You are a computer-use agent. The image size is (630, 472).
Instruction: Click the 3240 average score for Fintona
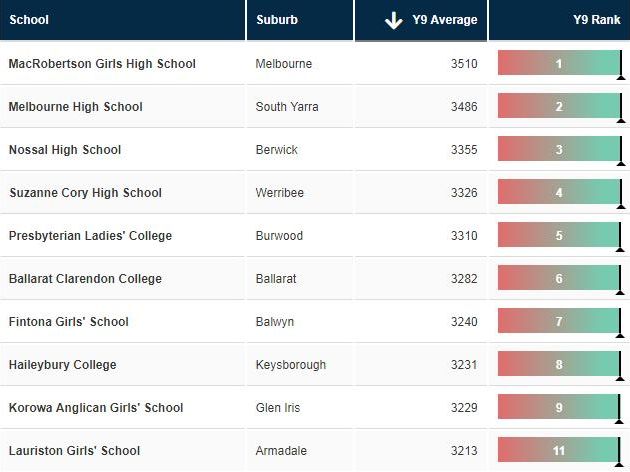(x=464, y=322)
